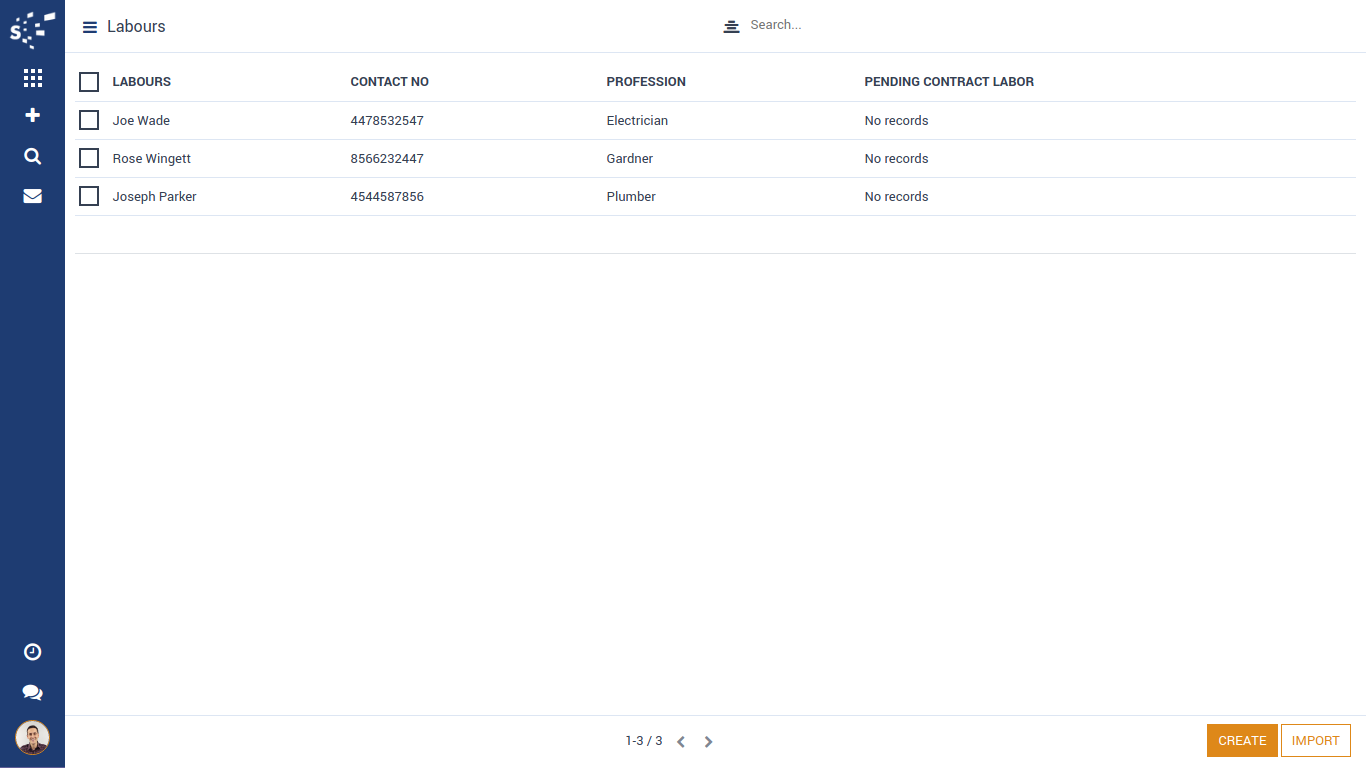Sort by the LABOURS column header
This screenshot has width=1366, height=768.
142,82
